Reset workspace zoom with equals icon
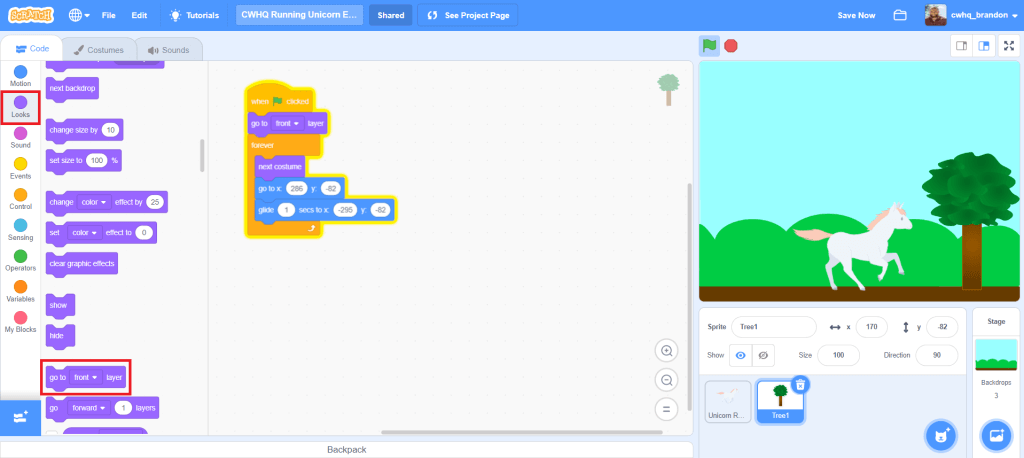 pyautogui.click(x=666, y=409)
